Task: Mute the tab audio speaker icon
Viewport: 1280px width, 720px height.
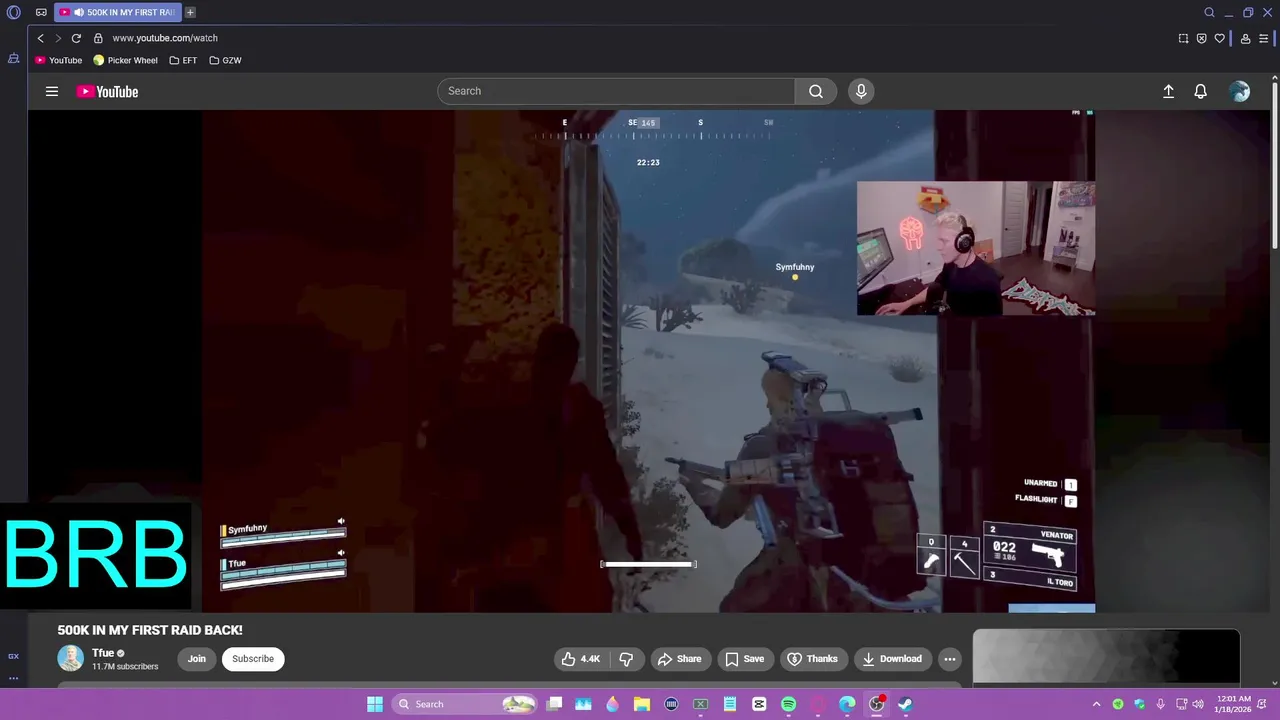Action: 79,13
